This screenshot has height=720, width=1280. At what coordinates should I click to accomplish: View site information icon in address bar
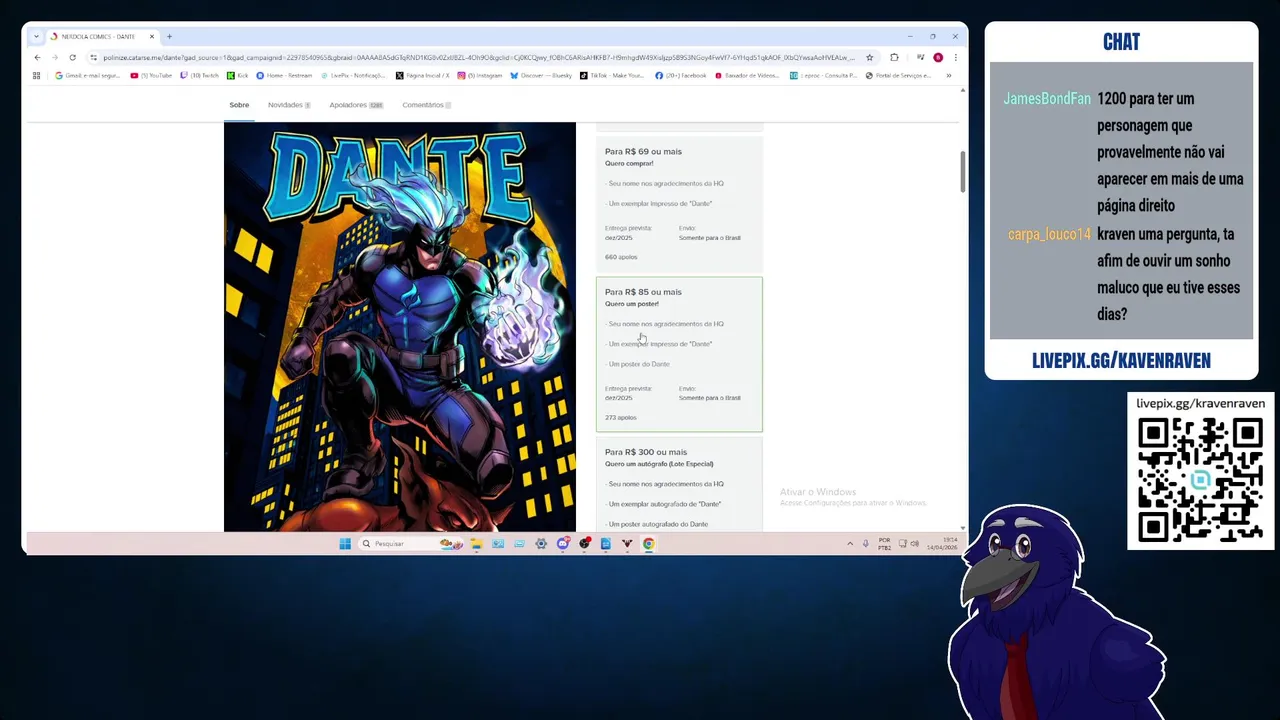tap(94, 57)
